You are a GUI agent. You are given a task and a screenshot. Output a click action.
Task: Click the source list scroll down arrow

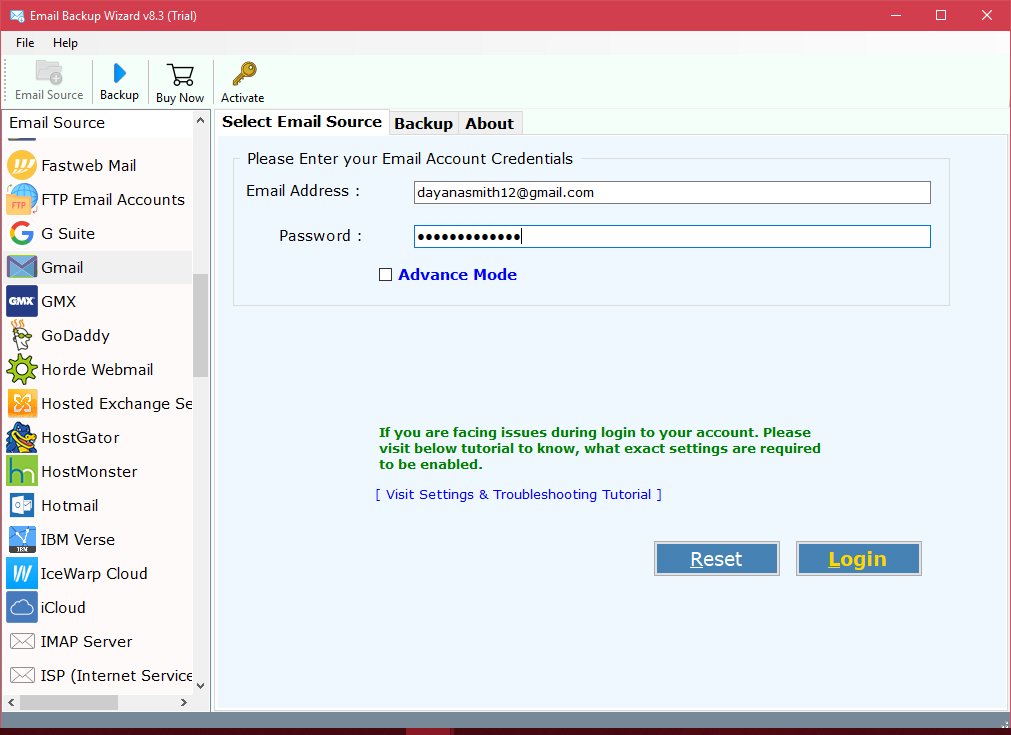201,685
